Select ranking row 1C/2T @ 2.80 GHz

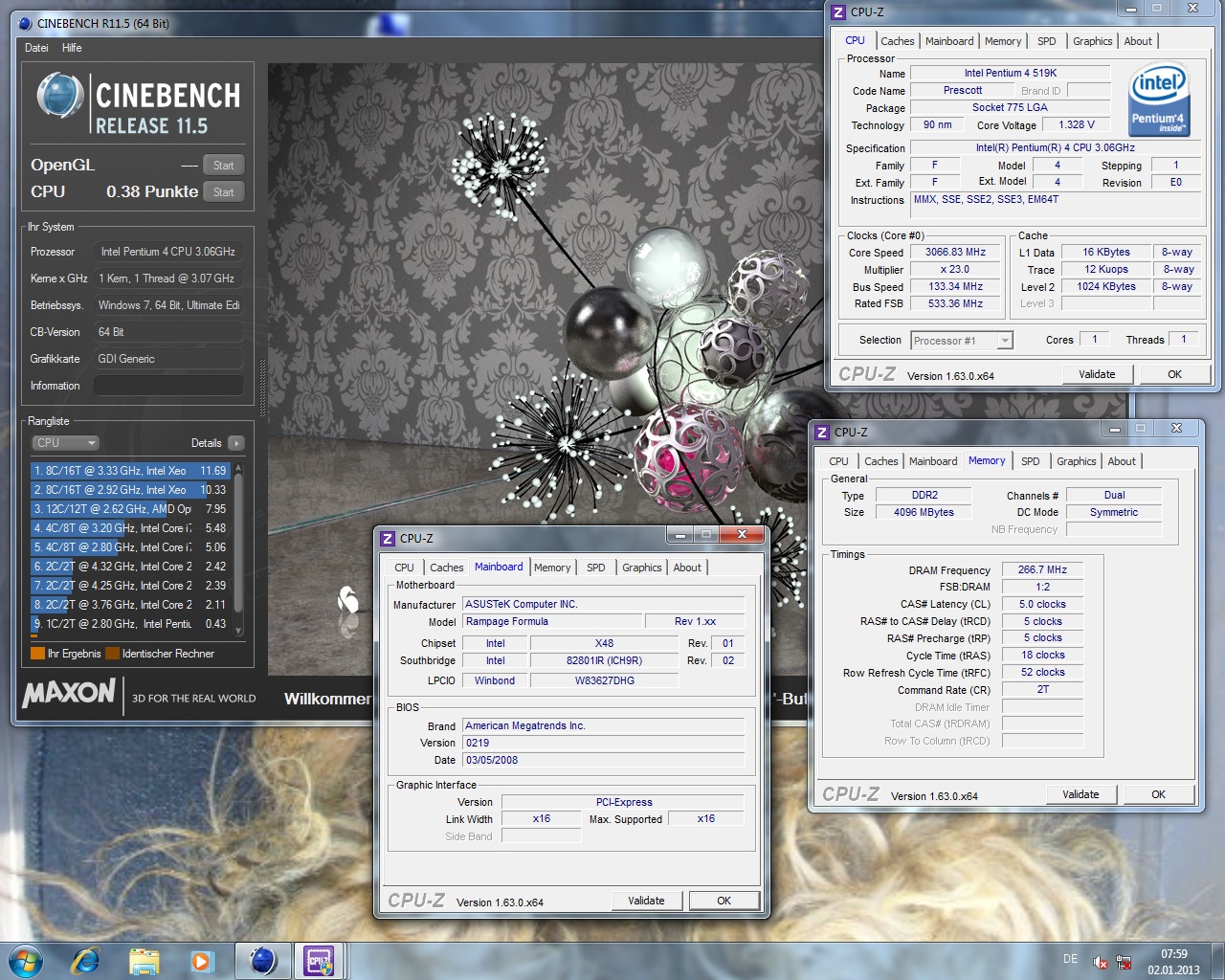point(130,624)
